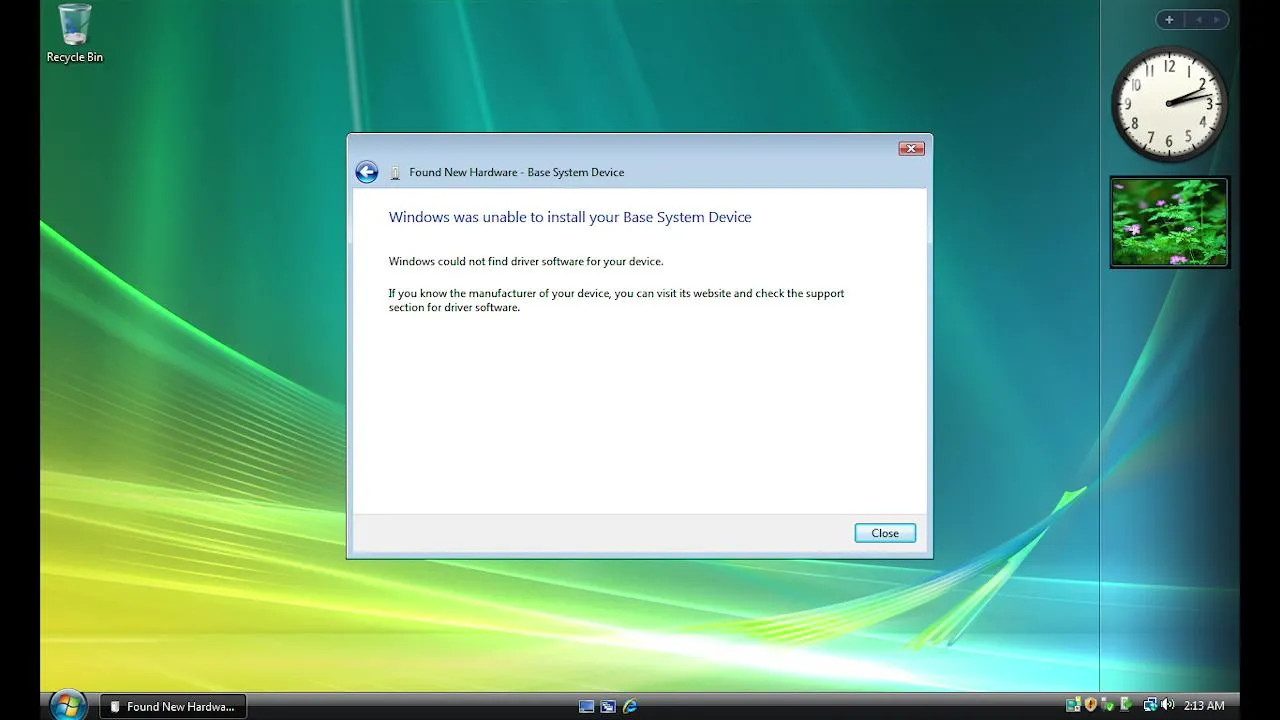Click the Show Desktop quick launch icon

tap(587, 706)
